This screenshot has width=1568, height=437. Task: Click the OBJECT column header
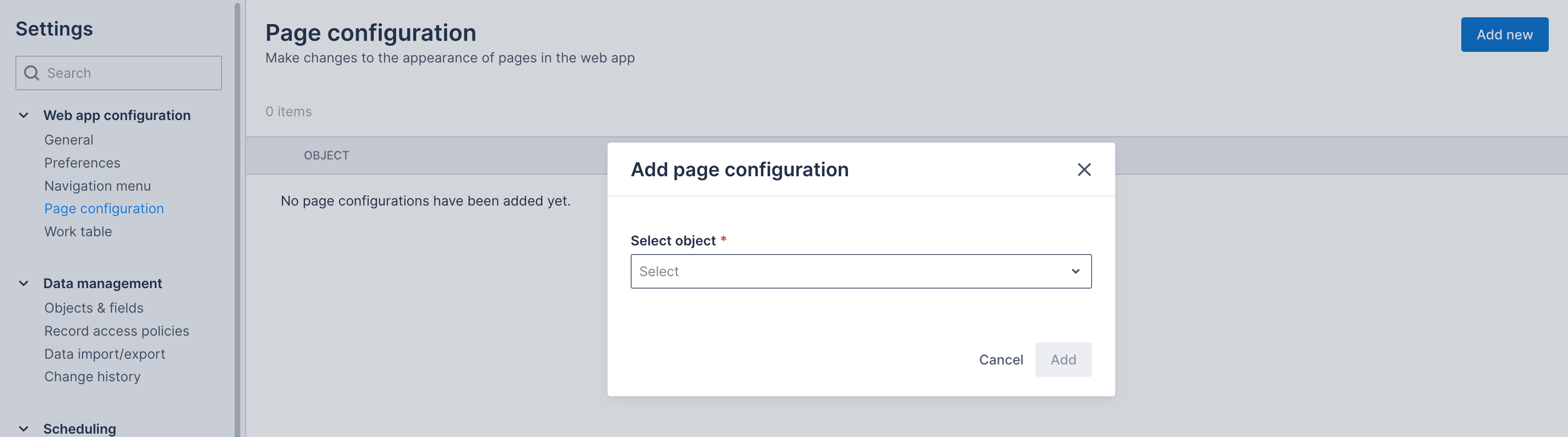pos(327,155)
